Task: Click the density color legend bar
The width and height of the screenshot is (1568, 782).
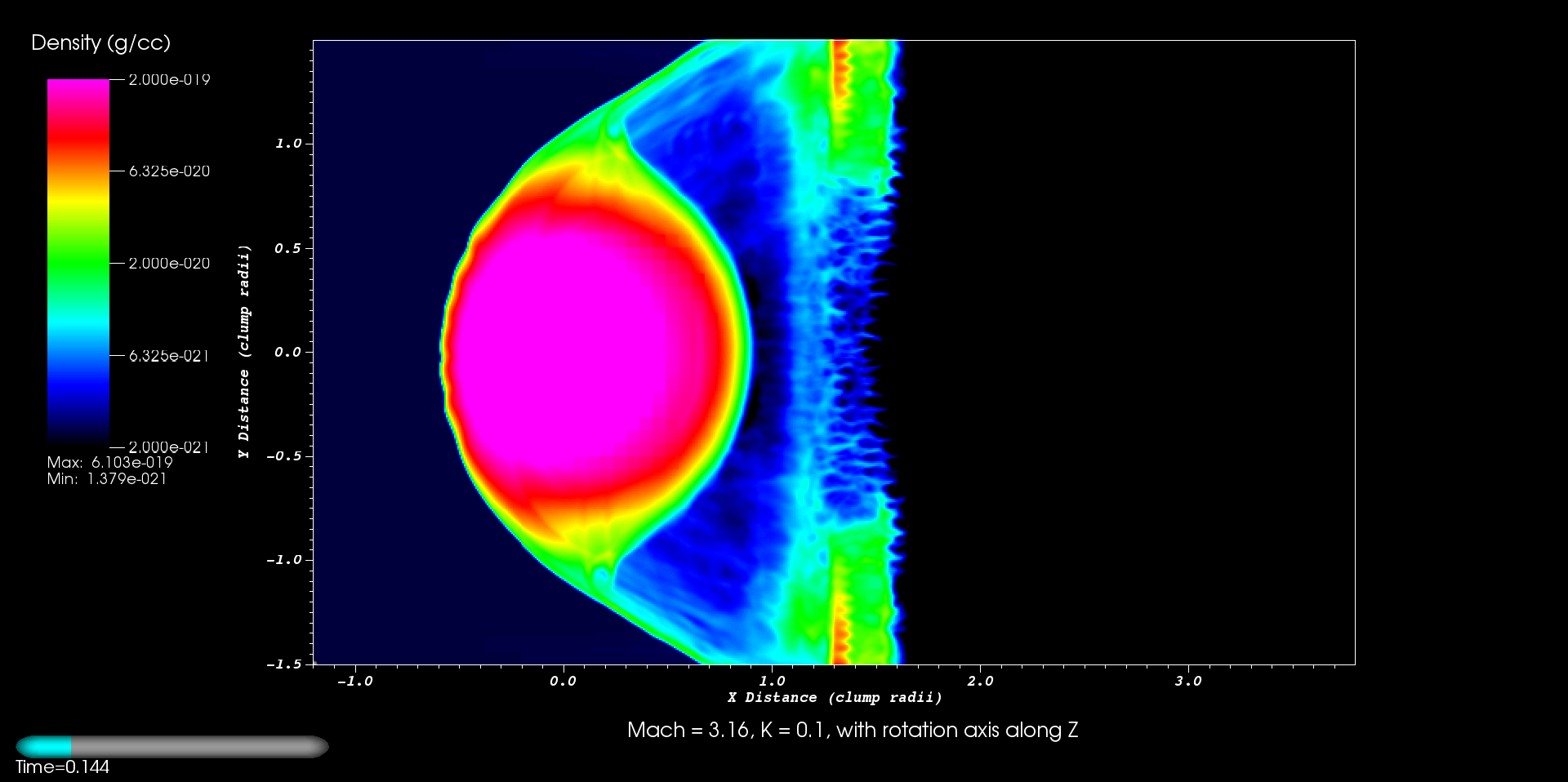Action: [x=78, y=263]
